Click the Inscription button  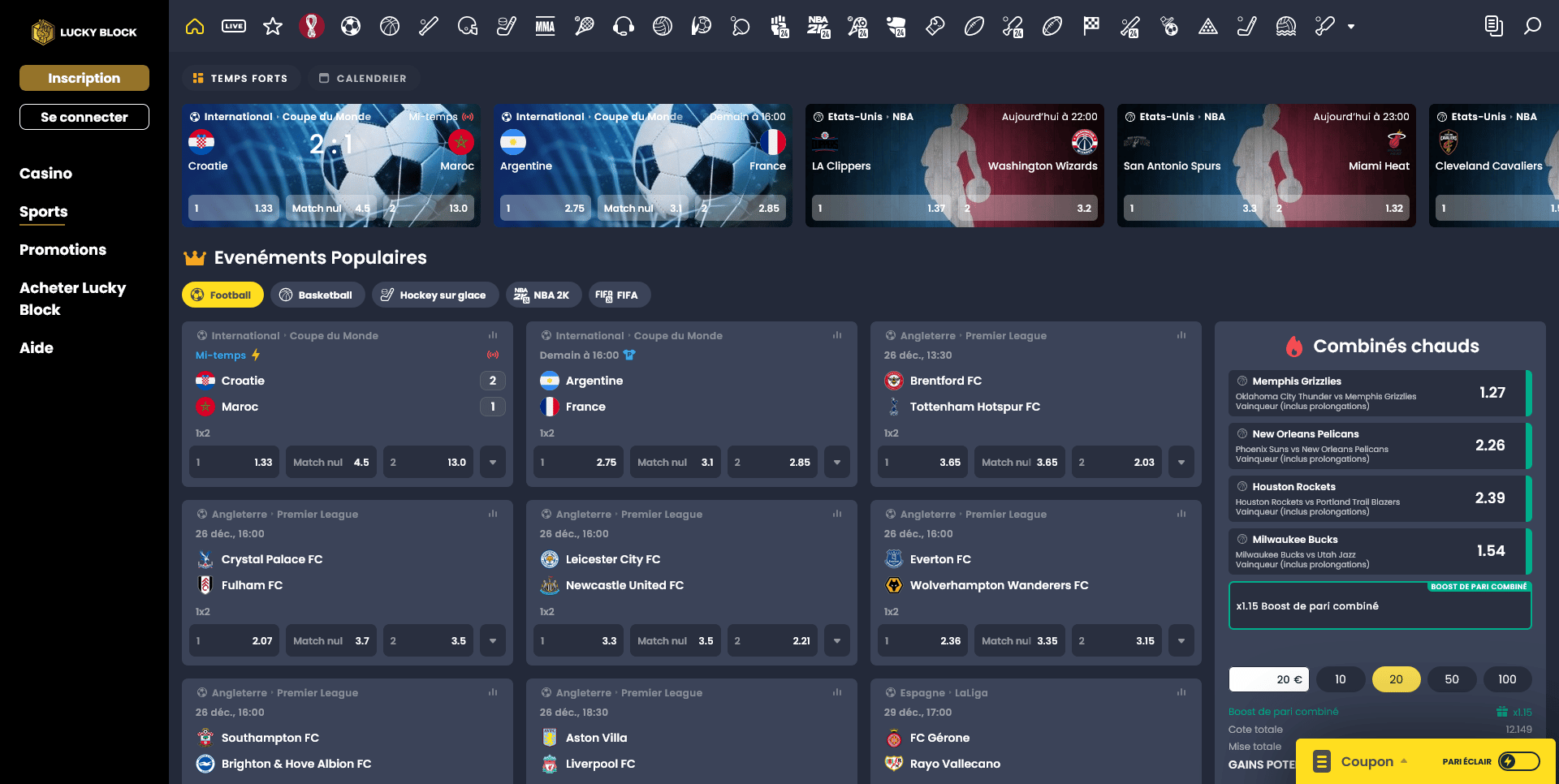click(x=84, y=78)
